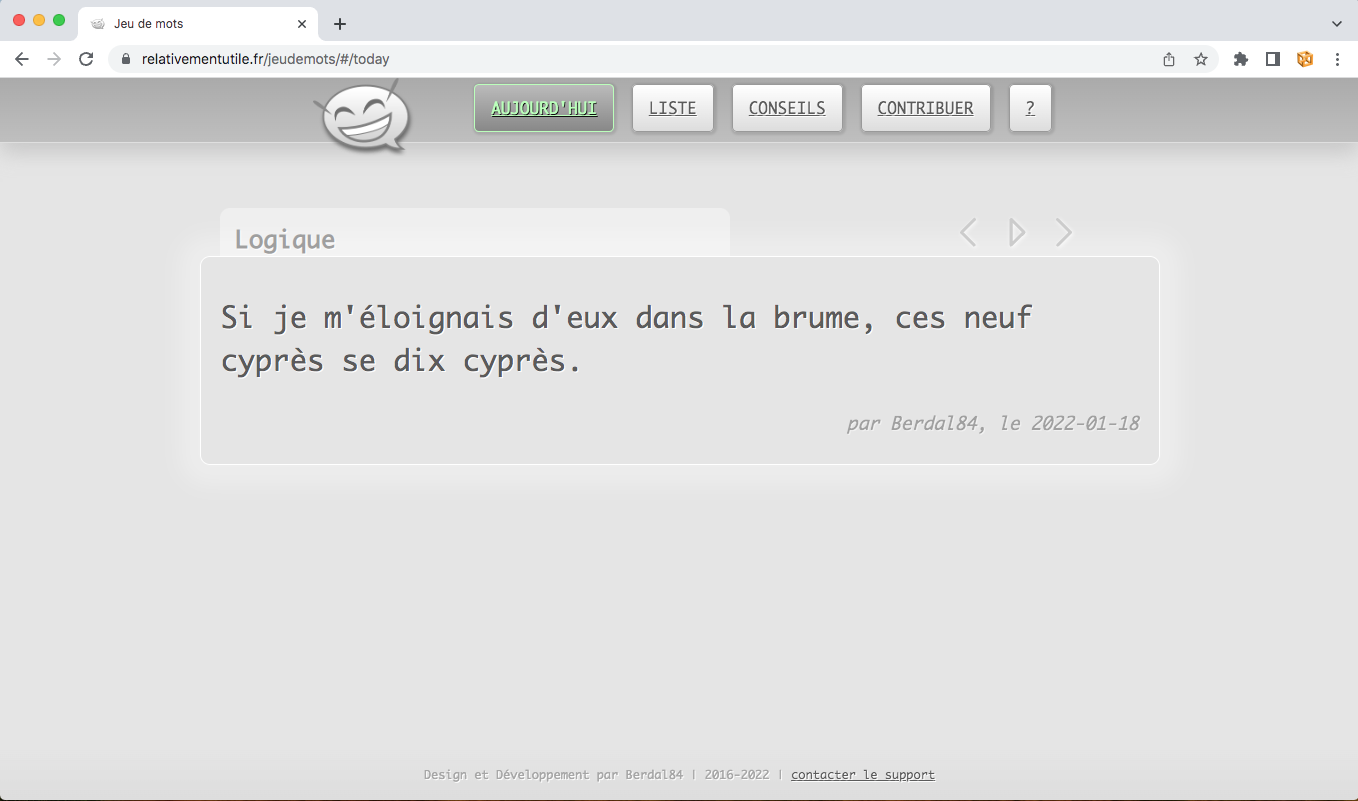Open the Chrome three-dot menu
Viewport: 1358px width, 801px height.
[x=1337, y=59]
